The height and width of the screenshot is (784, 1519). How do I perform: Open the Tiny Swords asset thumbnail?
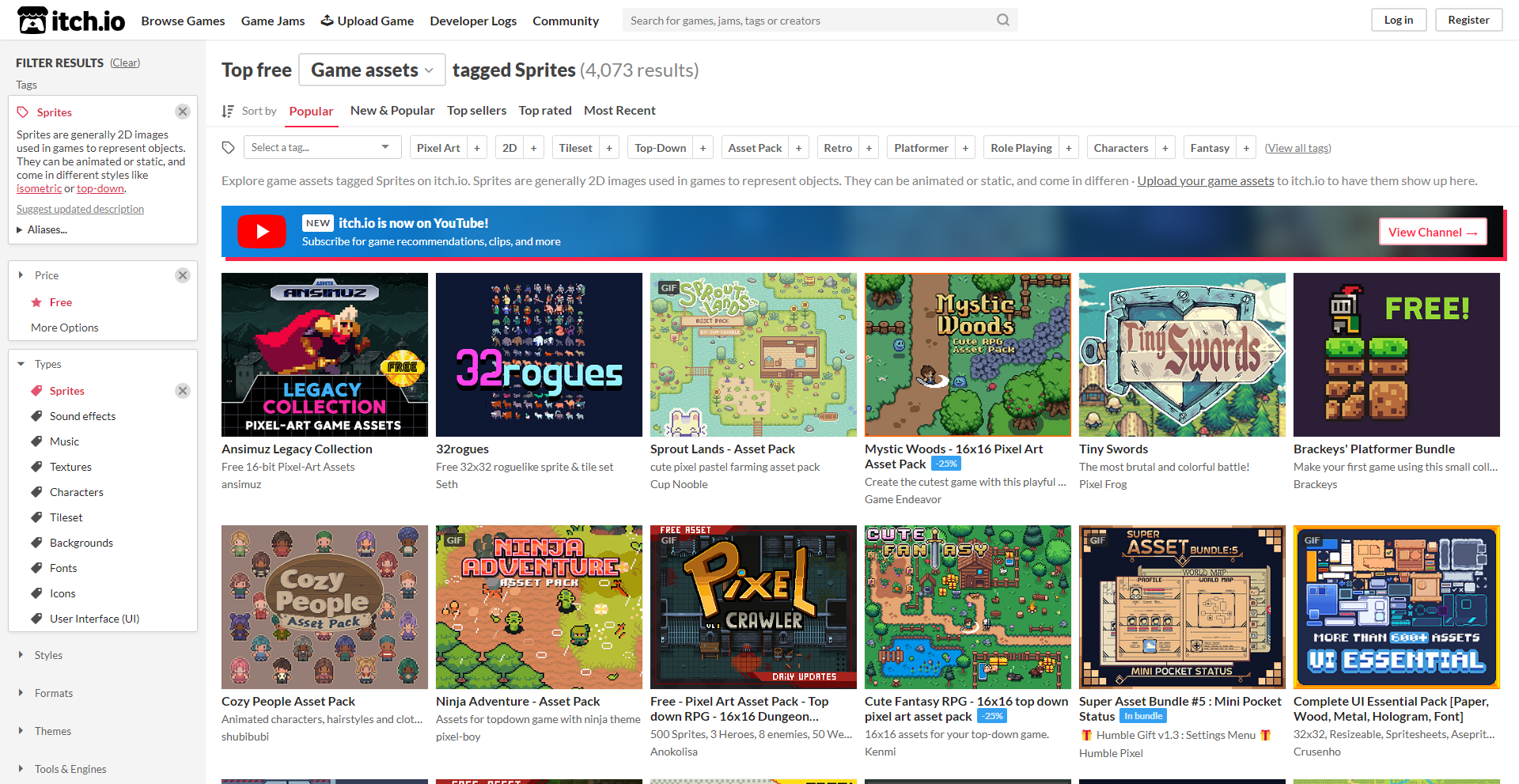tap(1182, 354)
